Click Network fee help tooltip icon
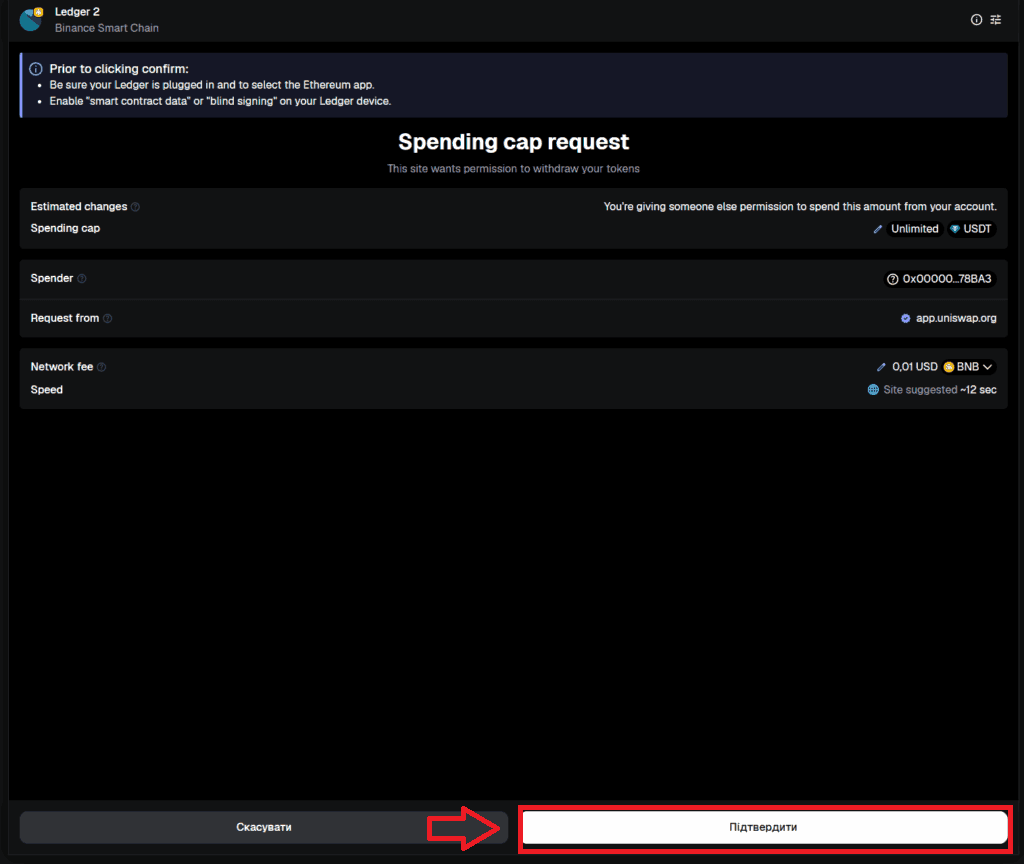 (101, 367)
